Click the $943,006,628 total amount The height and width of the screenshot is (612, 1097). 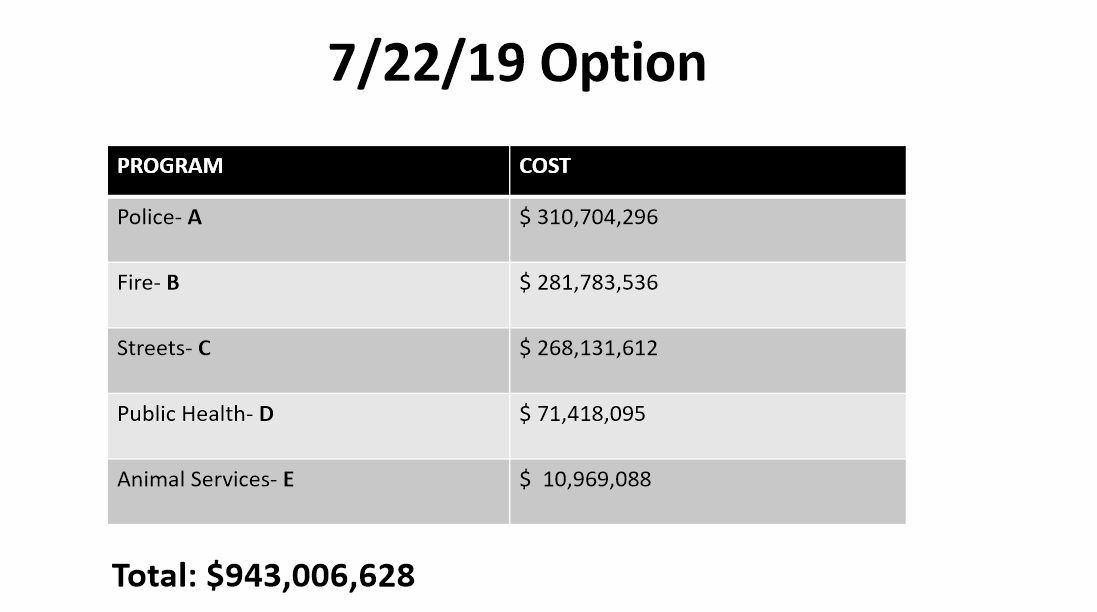310,576
